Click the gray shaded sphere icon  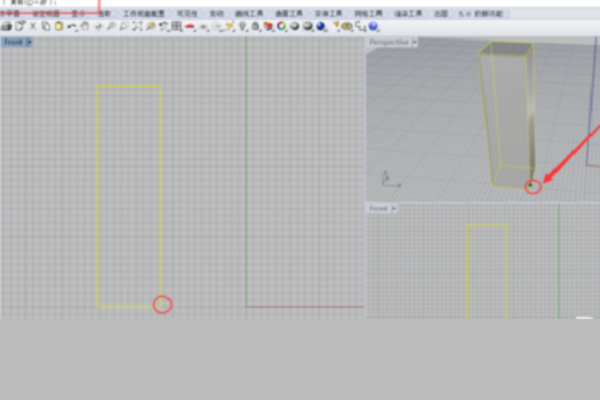295,26
